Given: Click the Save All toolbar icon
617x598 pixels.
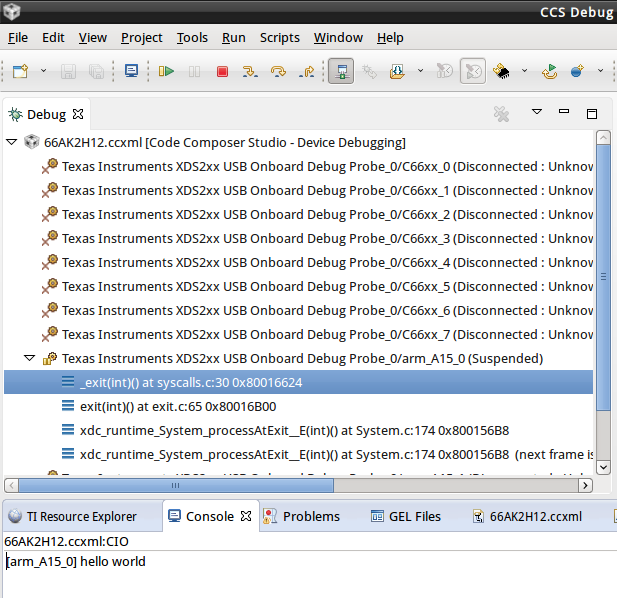Looking at the screenshot, I should 96,71.
